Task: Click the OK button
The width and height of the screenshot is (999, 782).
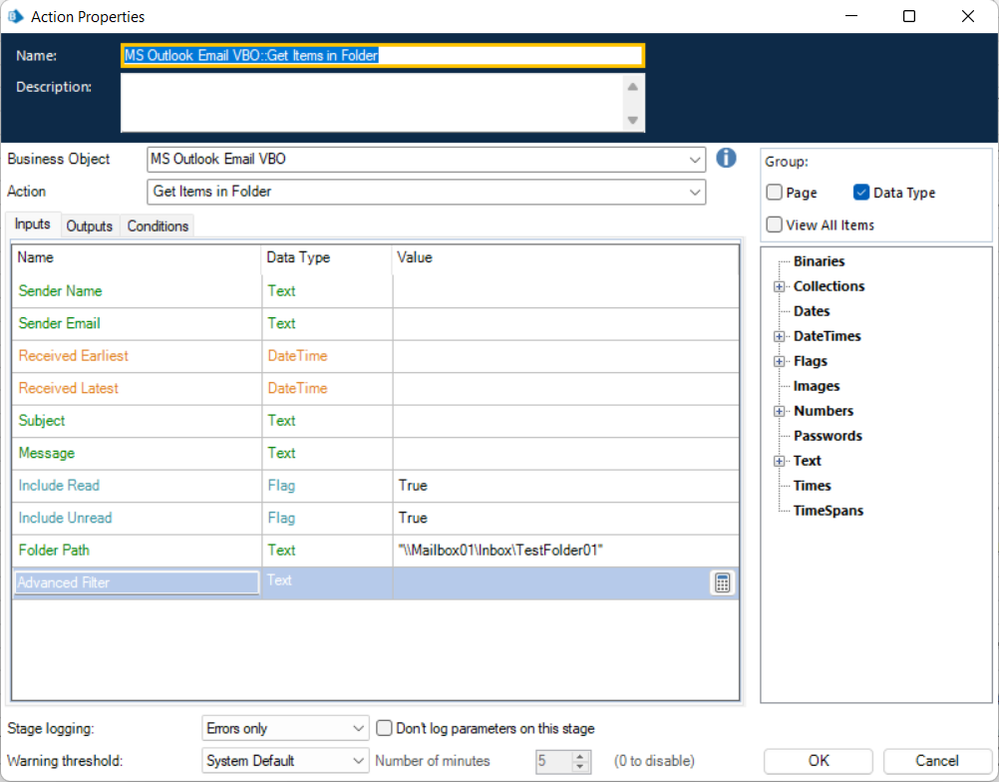Action: coord(818,761)
